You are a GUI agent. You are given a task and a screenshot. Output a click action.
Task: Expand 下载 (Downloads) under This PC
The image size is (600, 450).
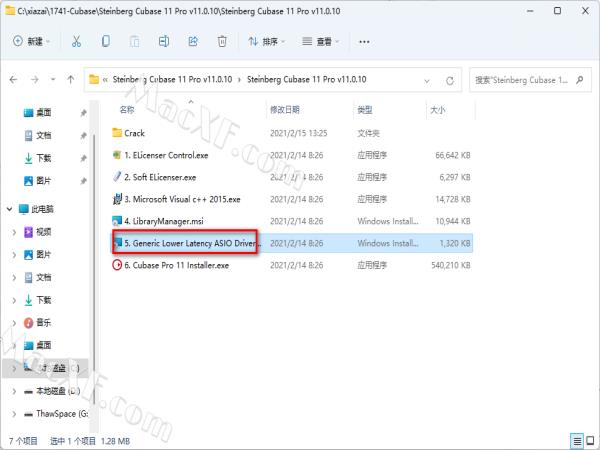coord(14,300)
